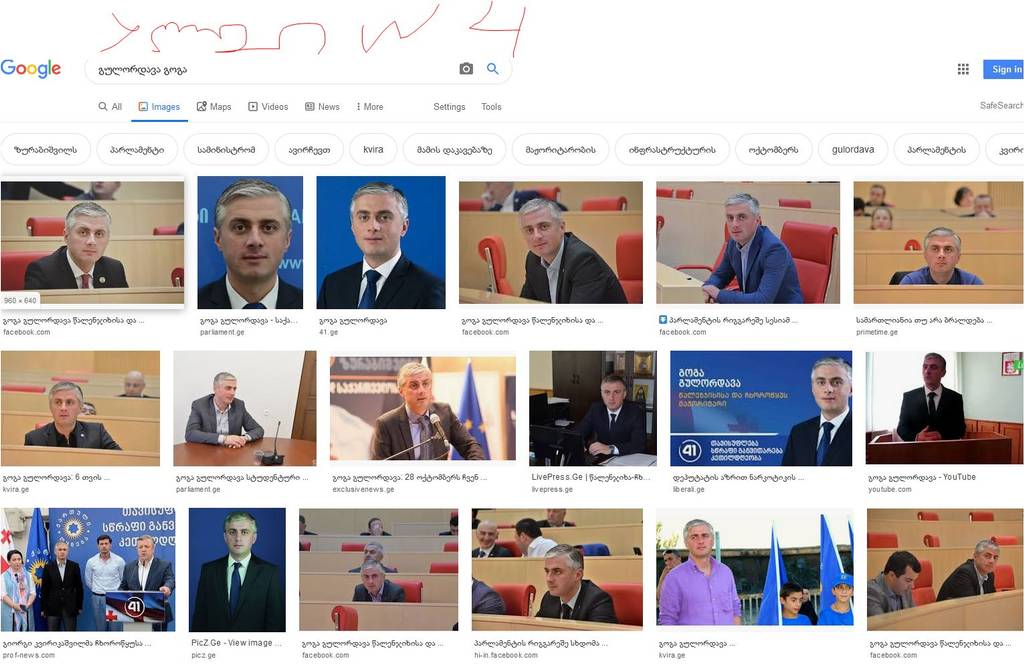Switch to the Maps tab
The width and height of the screenshot is (1024, 669).
coord(214,106)
